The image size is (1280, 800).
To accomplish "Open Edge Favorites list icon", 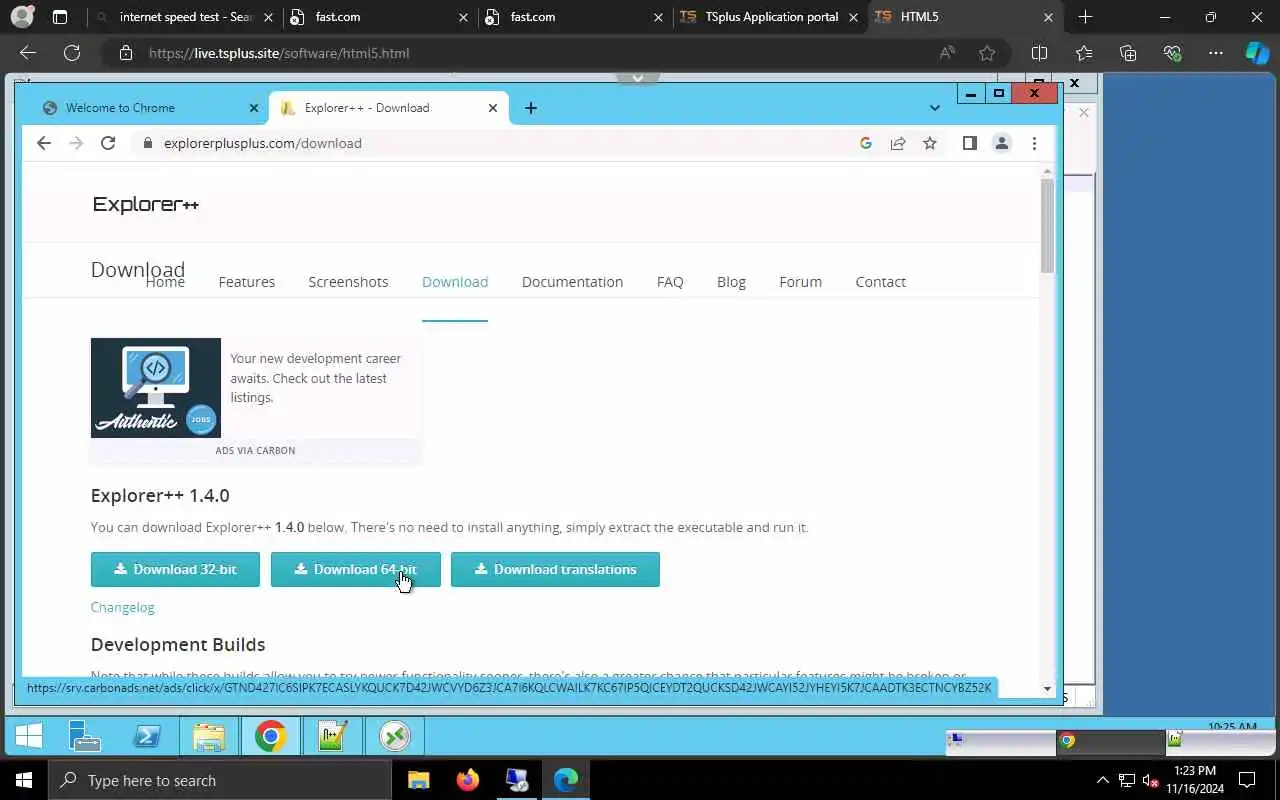I will click(x=1084, y=53).
